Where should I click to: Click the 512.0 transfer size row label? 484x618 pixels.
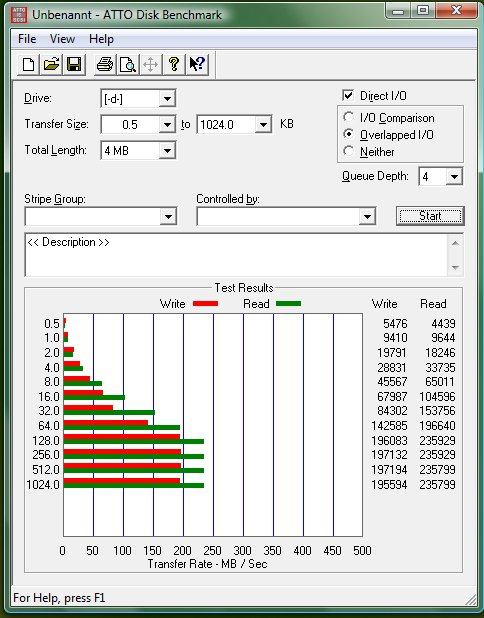pyautogui.click(x=46, y=470)
